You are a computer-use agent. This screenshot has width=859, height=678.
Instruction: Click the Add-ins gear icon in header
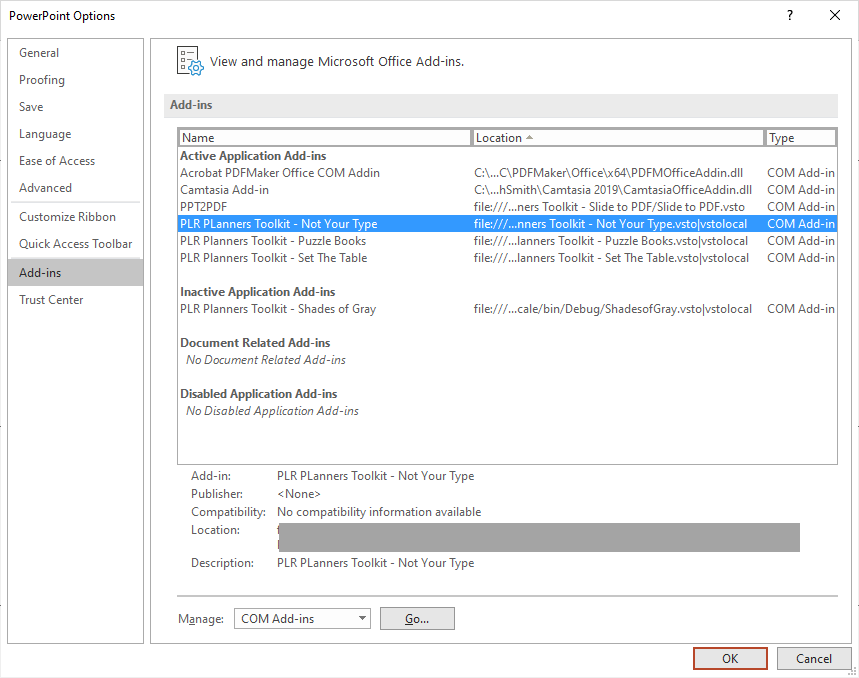click(x=189, y=61)
